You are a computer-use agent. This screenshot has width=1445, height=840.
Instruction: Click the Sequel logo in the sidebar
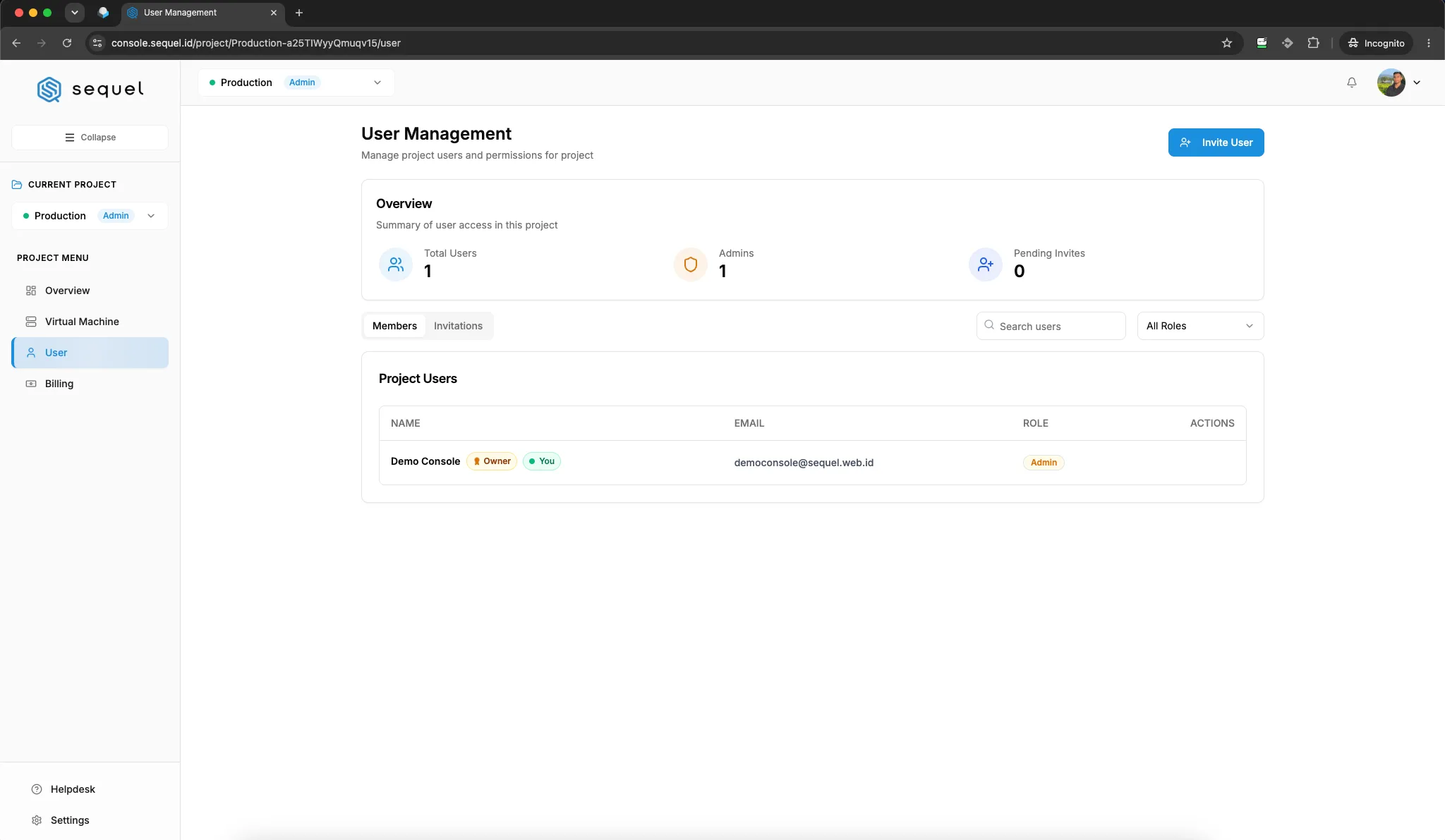pyautogui.click(x=90, y=89)
